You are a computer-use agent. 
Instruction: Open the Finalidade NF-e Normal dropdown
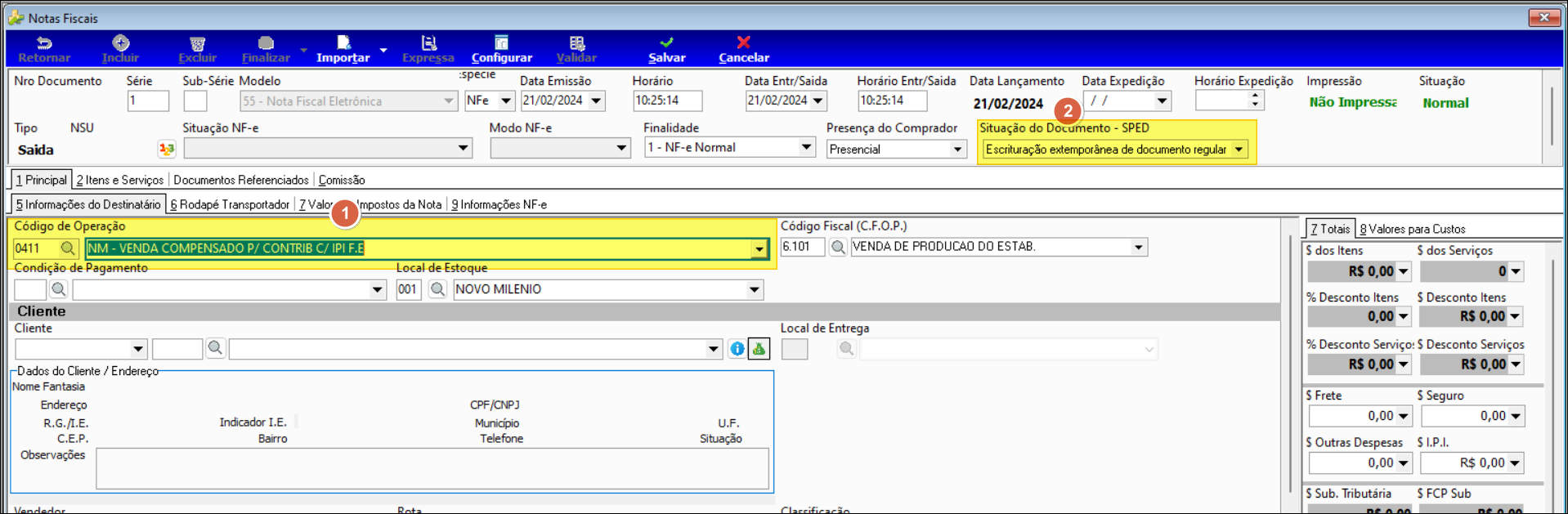(806, 147)
